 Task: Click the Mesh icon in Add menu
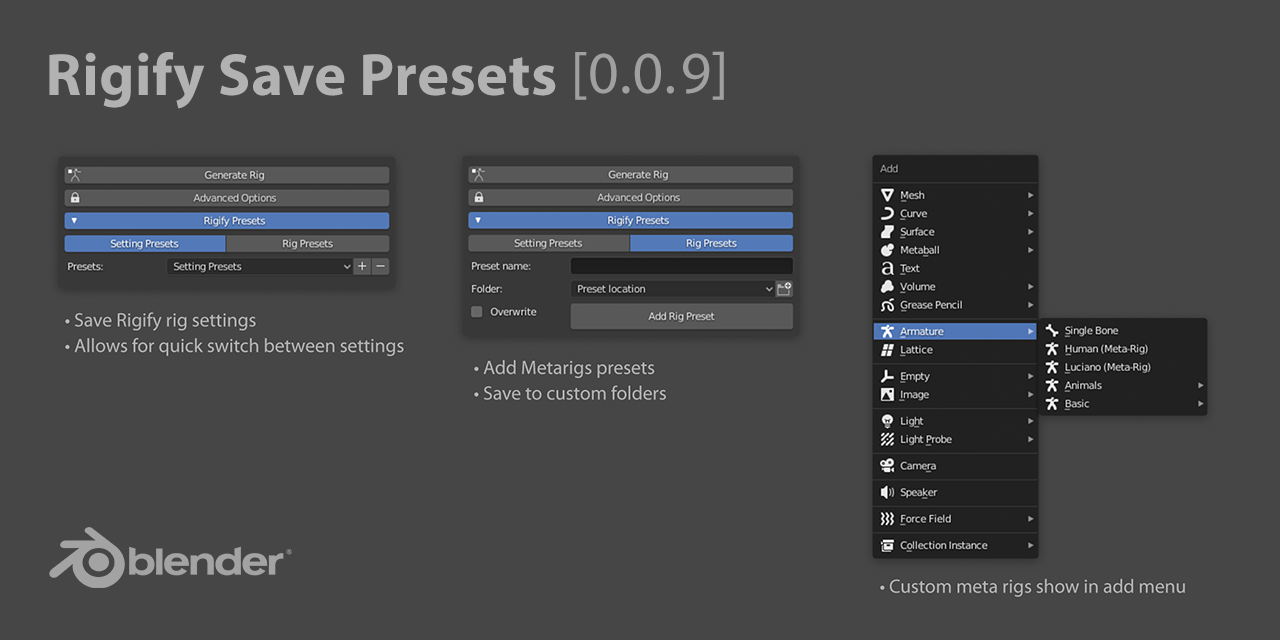[x=887, y=195]
